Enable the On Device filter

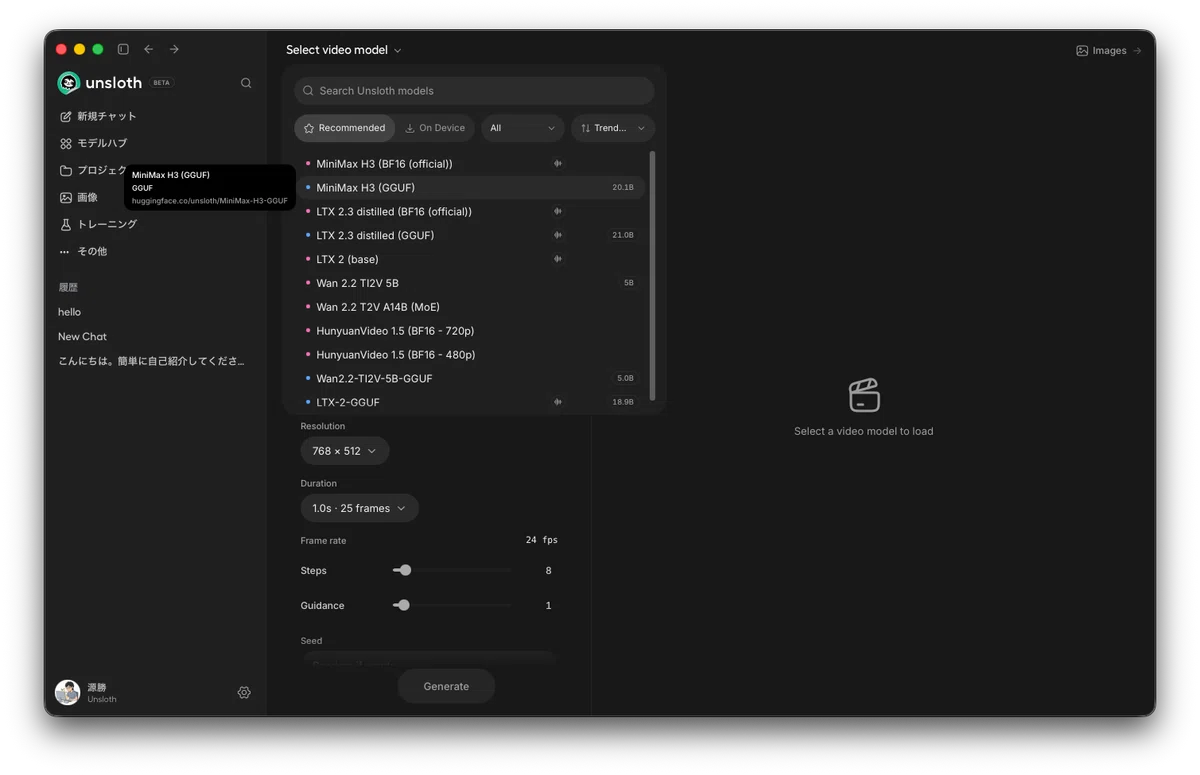(435, 128)
